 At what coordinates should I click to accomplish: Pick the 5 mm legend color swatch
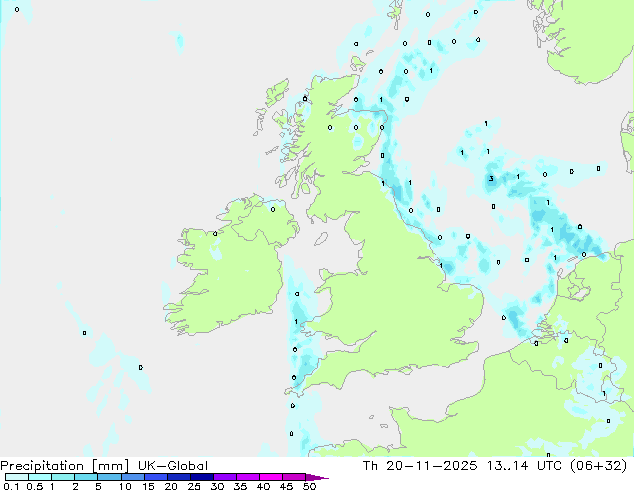[109, 477]
